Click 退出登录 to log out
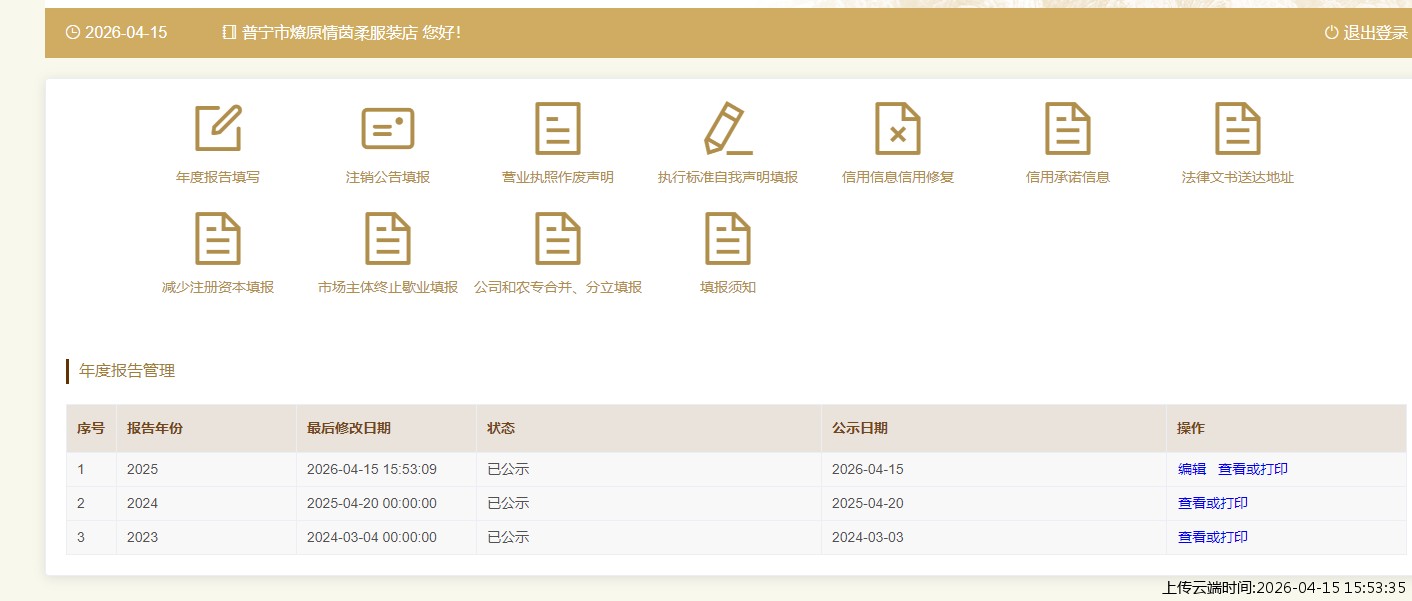The image size is (1412, 601). [1366, 33]
